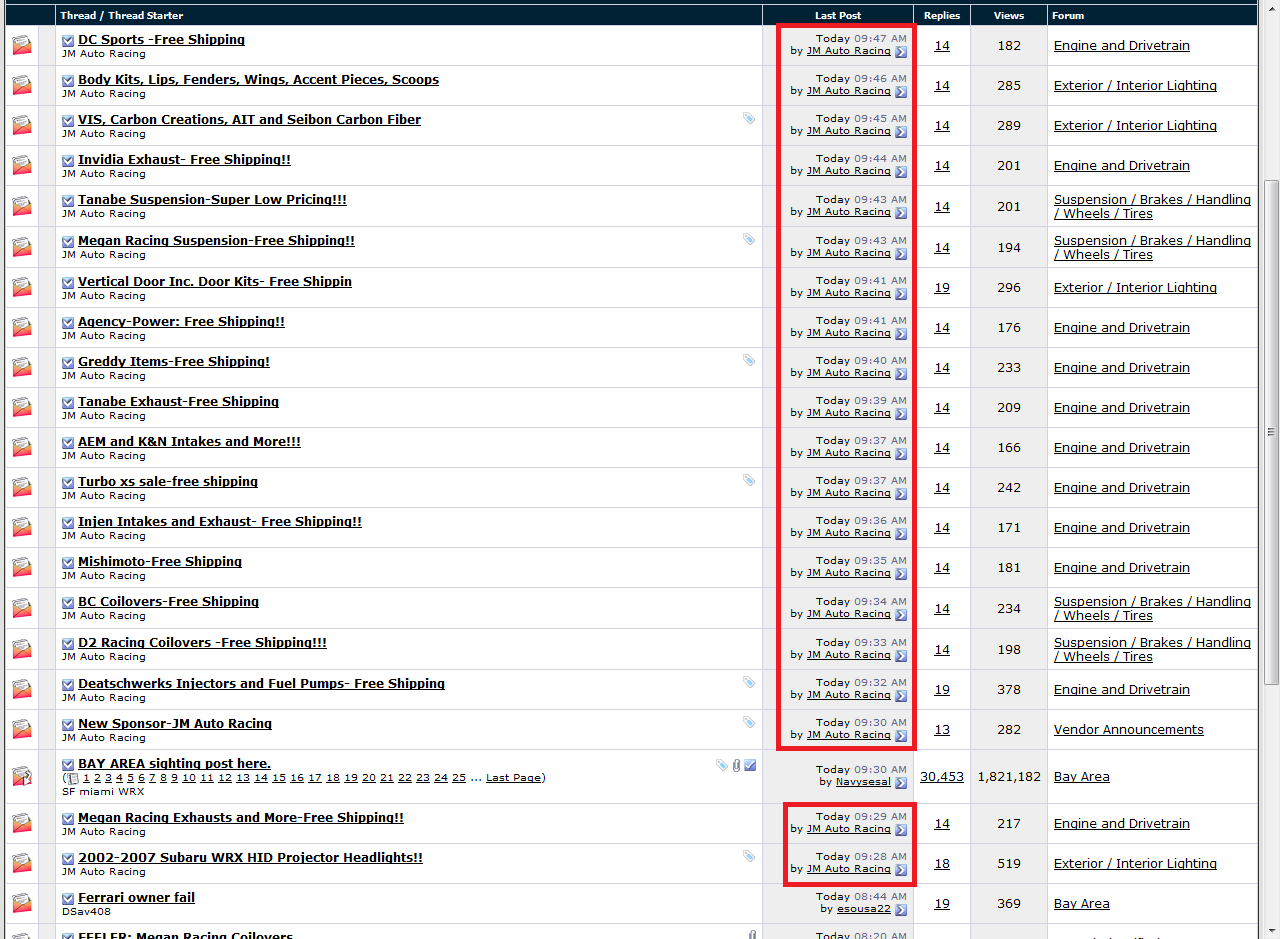This screenshot has width=1280, height=939.
Task: Open the Ferrari owner fail thread
Action: [x=136, y=898]
